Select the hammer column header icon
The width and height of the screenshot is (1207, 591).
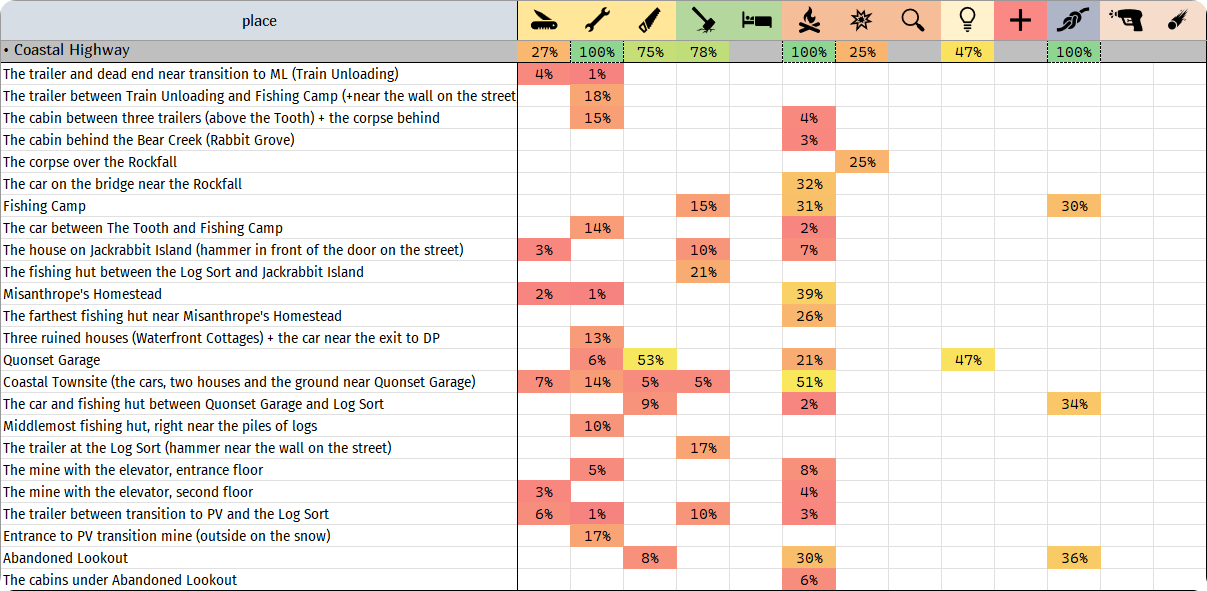(703, 20)
